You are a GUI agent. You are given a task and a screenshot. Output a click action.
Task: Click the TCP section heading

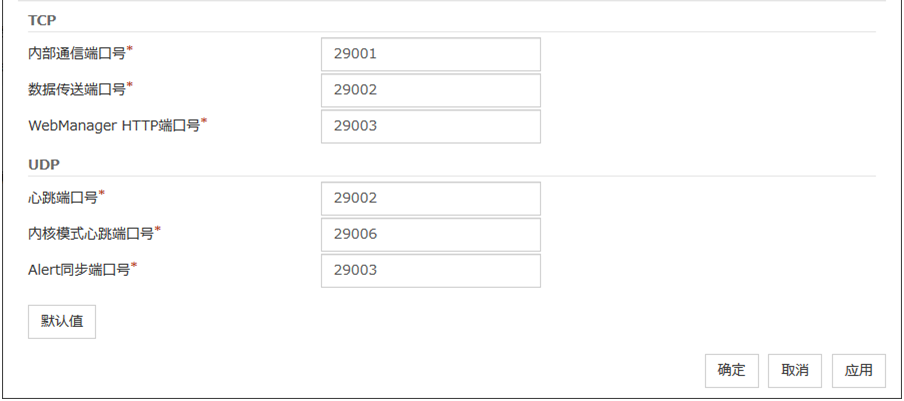point(42,20)
